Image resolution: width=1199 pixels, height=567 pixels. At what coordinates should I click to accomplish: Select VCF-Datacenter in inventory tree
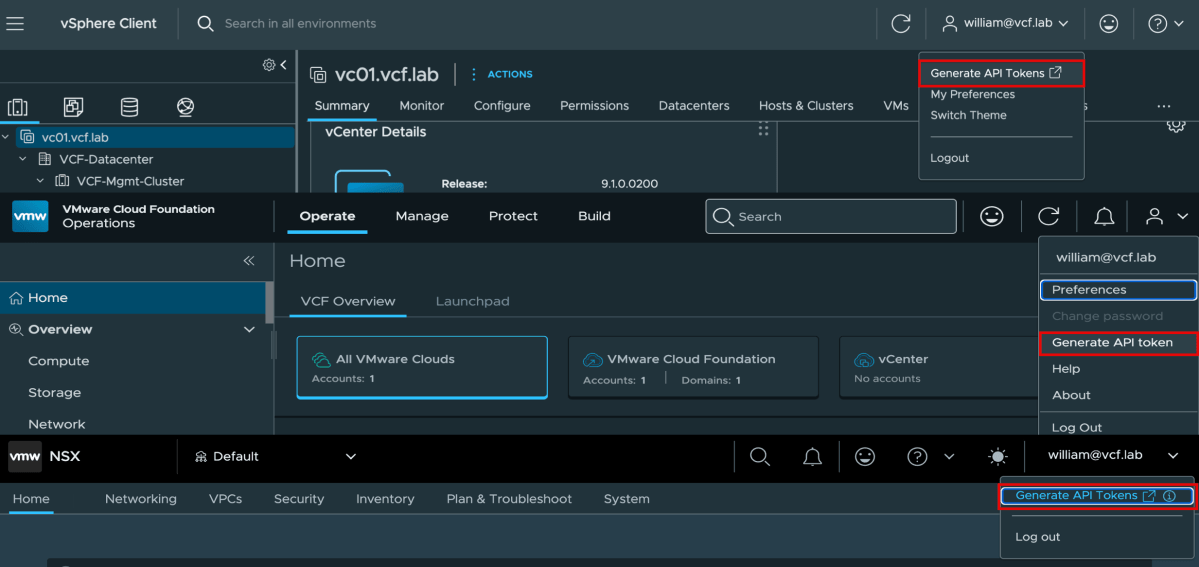pos(106,159)
